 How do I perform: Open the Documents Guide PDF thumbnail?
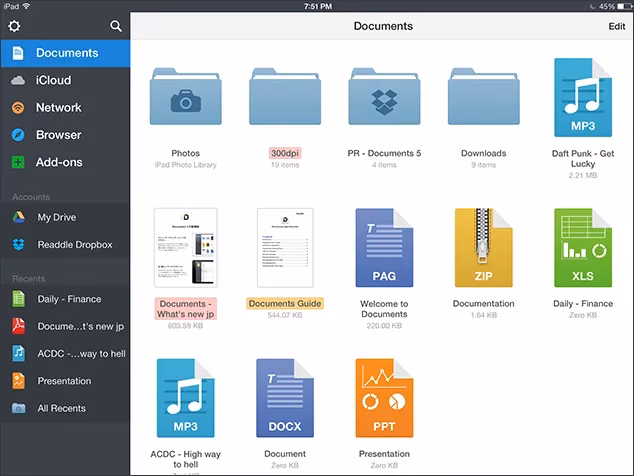click(x=285, y=248)
